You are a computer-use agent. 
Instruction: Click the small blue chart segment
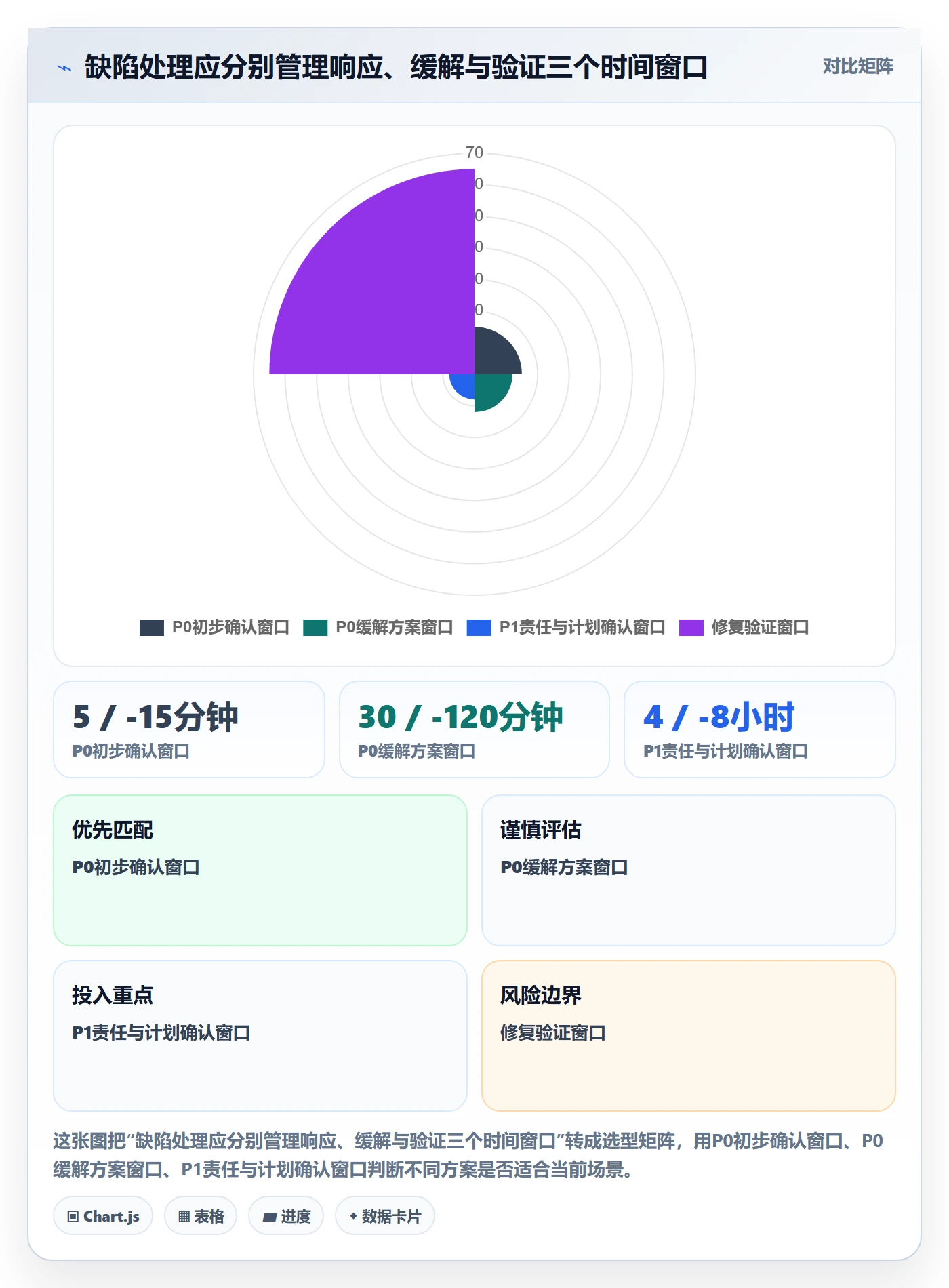[464, 384]
